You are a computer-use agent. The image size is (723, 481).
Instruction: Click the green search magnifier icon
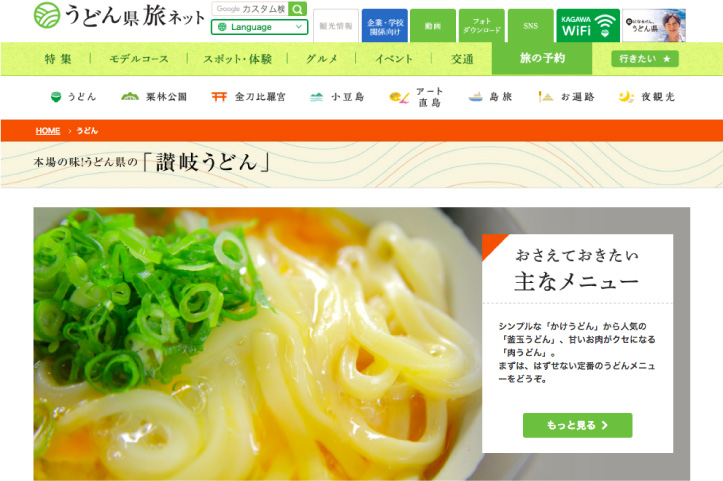tap(297, 9)
